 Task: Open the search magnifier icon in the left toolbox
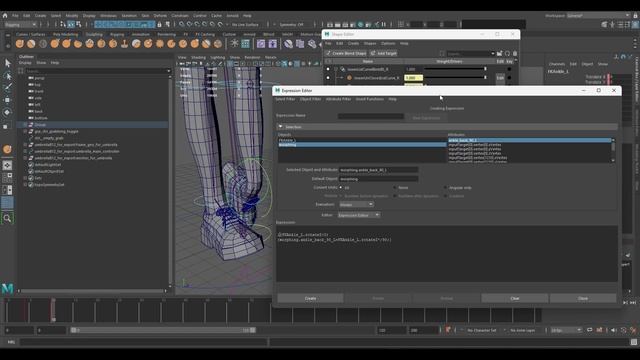click(x=7, y=218)
